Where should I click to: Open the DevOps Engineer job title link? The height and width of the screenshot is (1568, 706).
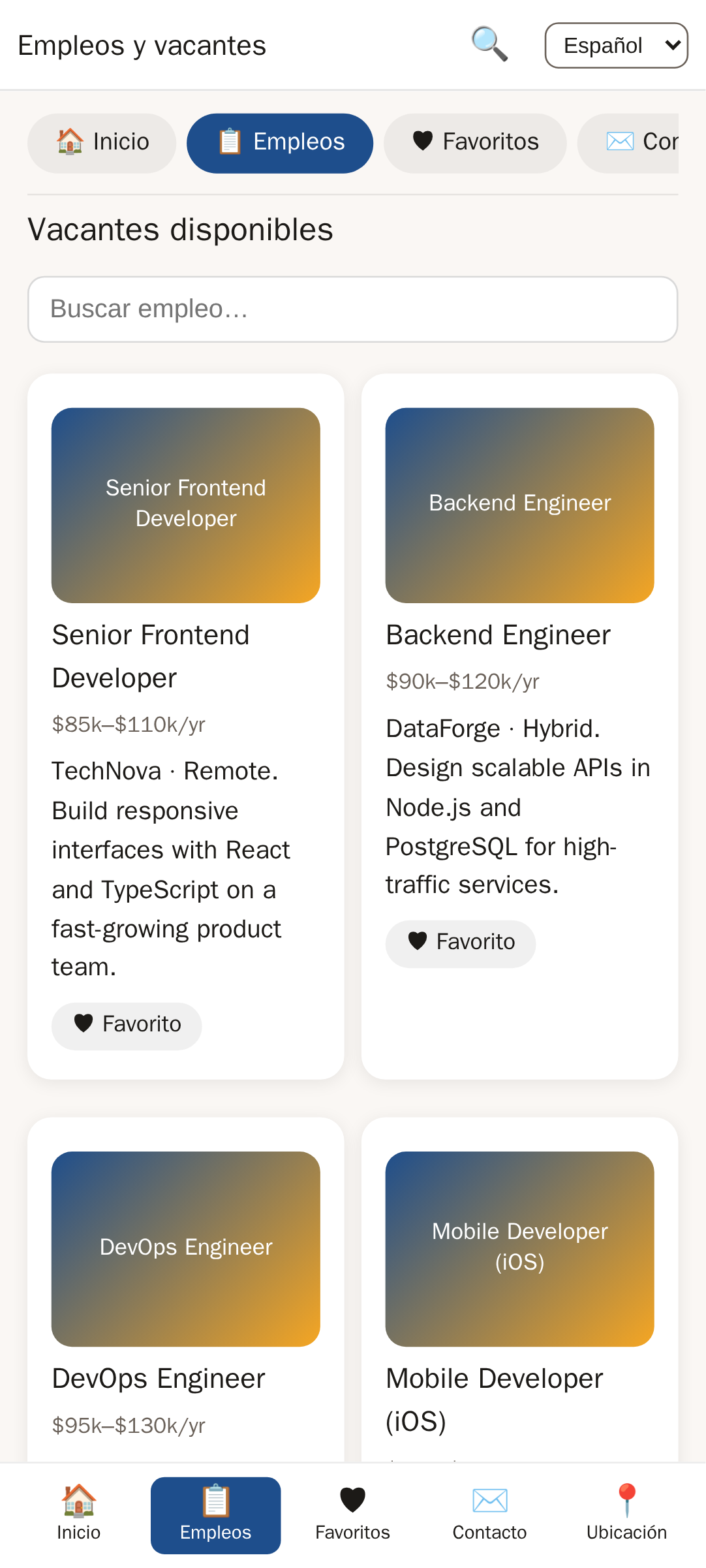[159, 1379]
